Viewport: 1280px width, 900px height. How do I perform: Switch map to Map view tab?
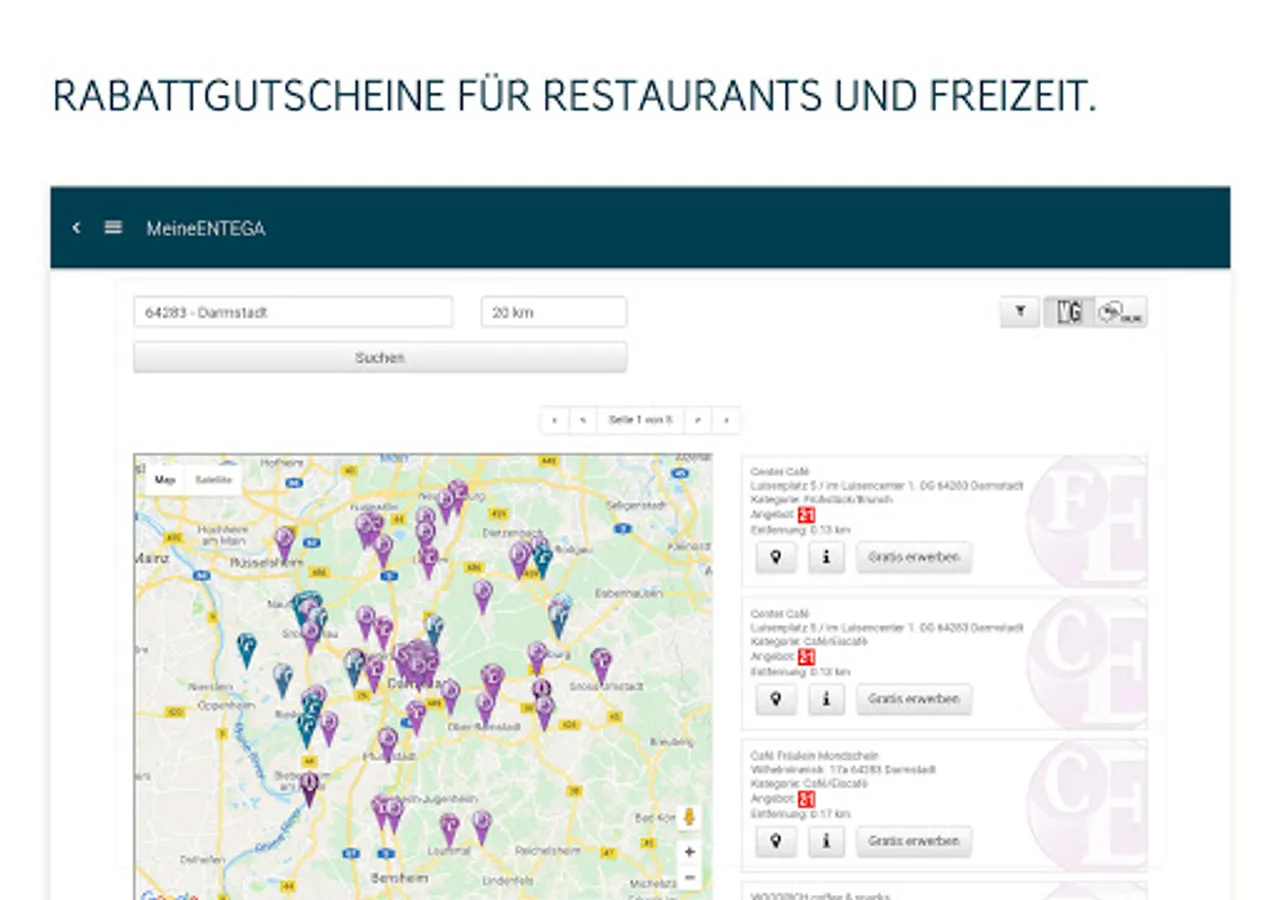[165, 480]
